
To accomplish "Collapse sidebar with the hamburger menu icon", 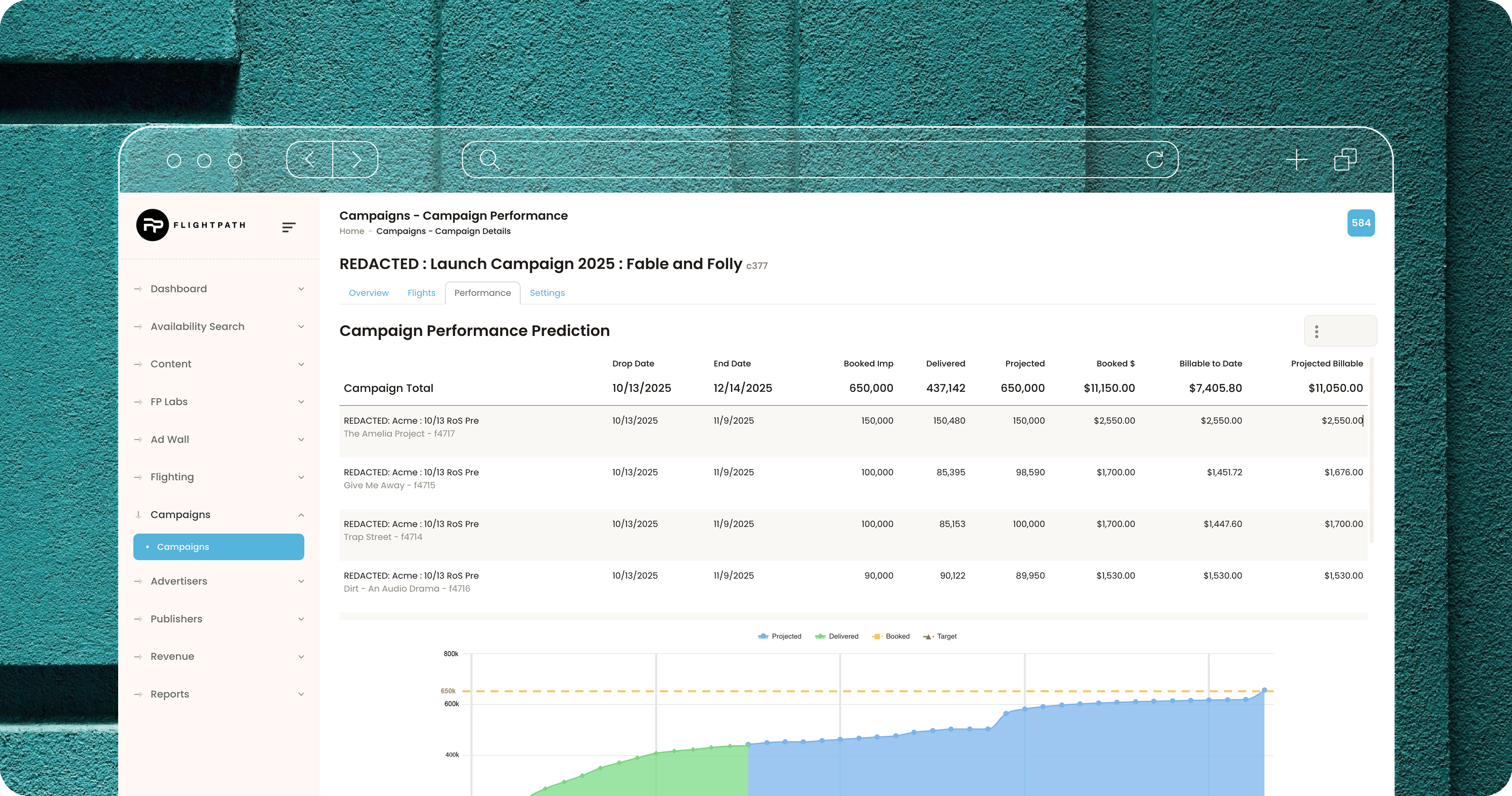I will (288, 227).
